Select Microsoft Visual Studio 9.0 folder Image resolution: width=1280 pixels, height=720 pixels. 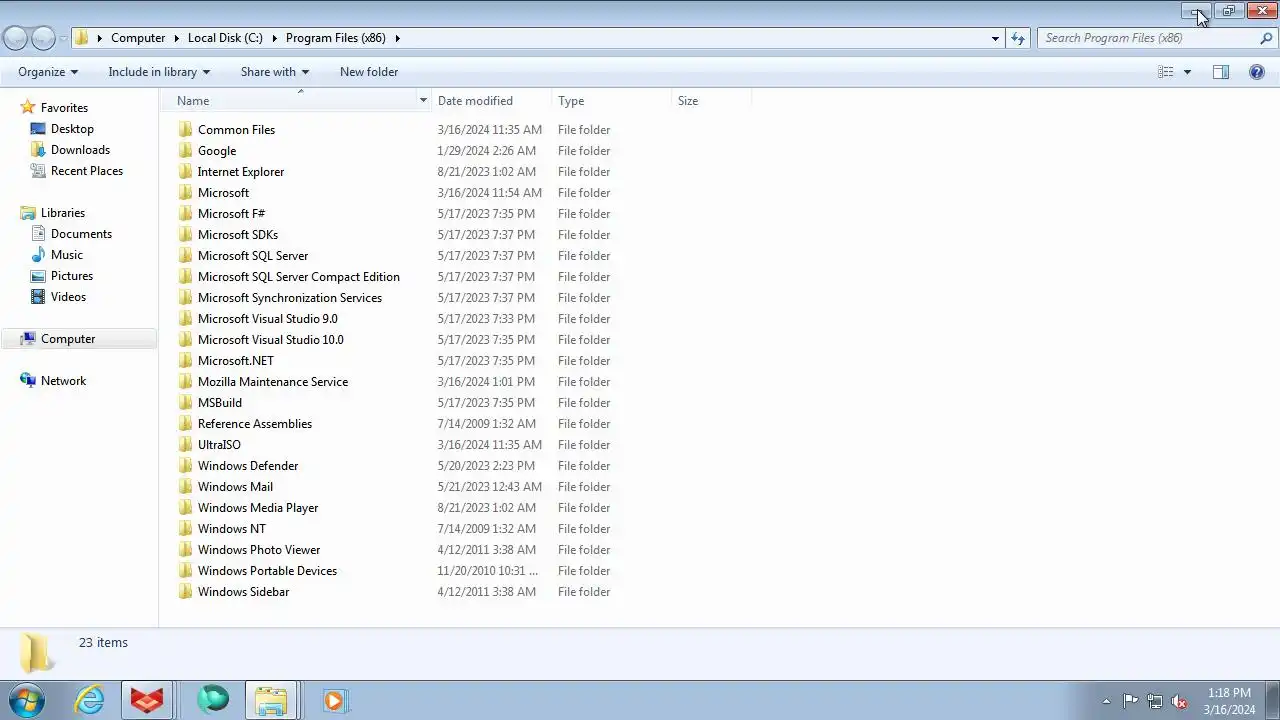(x=267, y=319)
